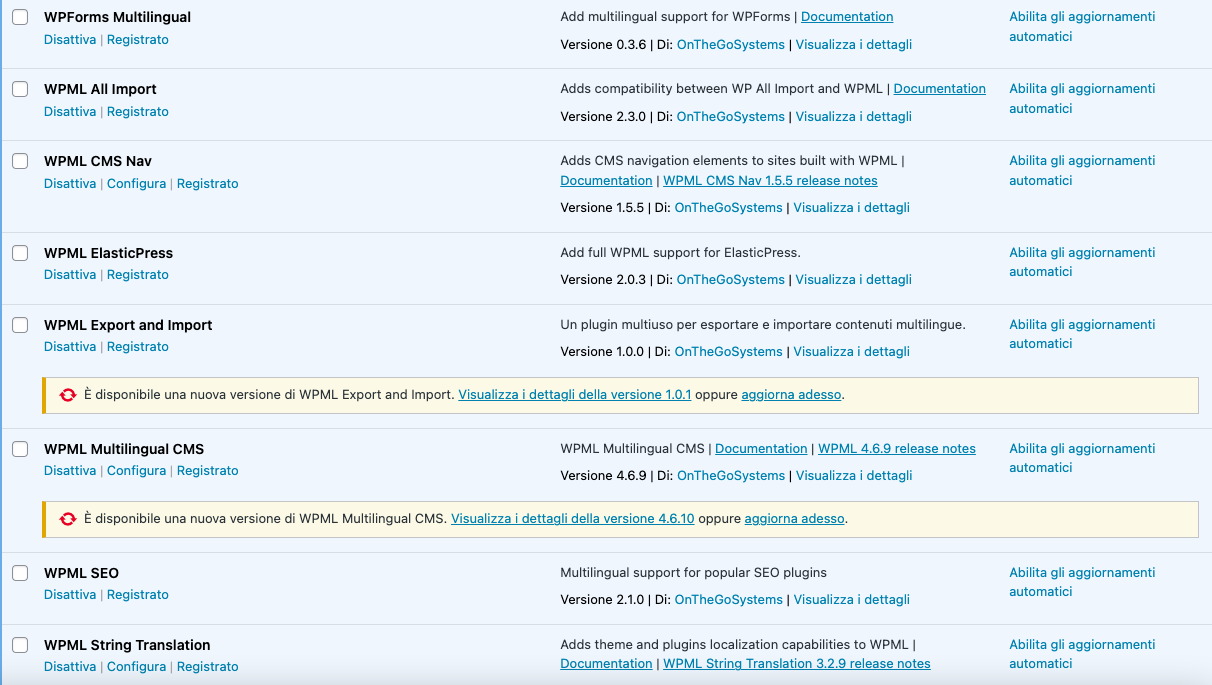
Task: Enable auto-updates for WPForms Multilingual
Action: (x=1082, y=27)
